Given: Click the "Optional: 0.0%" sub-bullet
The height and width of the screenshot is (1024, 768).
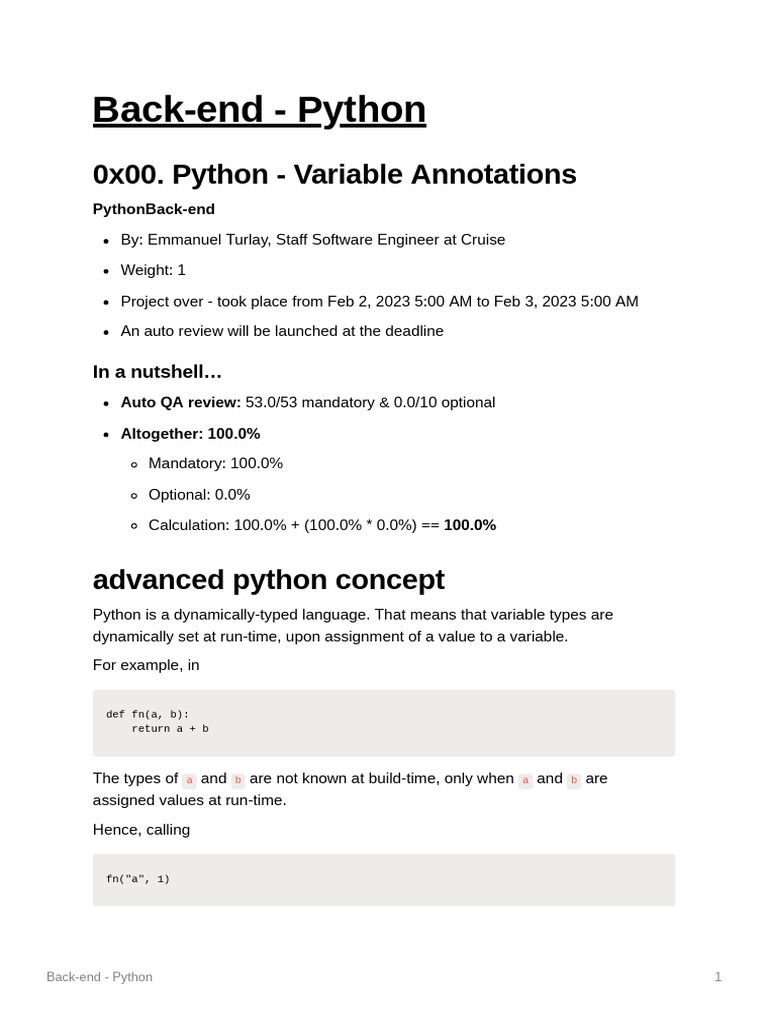Looking at the screenshot, I should 199,494.
